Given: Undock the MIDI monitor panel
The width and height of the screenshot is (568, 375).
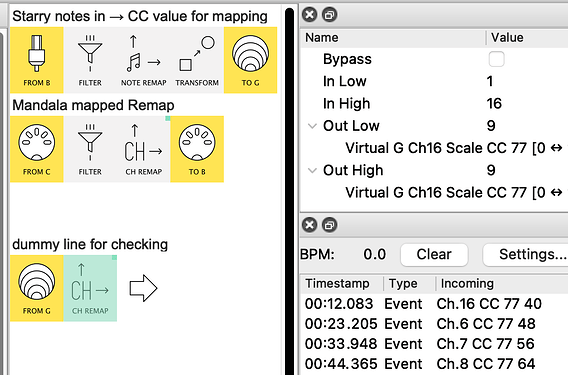Looking at the screenshot, I should pyautogui.click(x=330, y=225).
